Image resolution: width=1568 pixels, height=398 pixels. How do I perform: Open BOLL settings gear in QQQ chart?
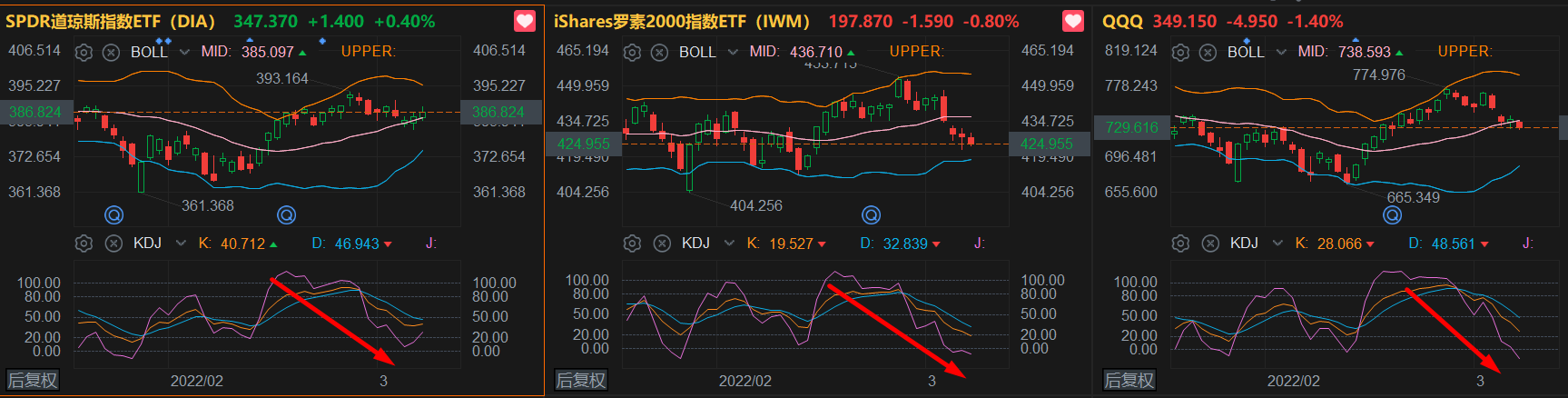coord(1180,53)
